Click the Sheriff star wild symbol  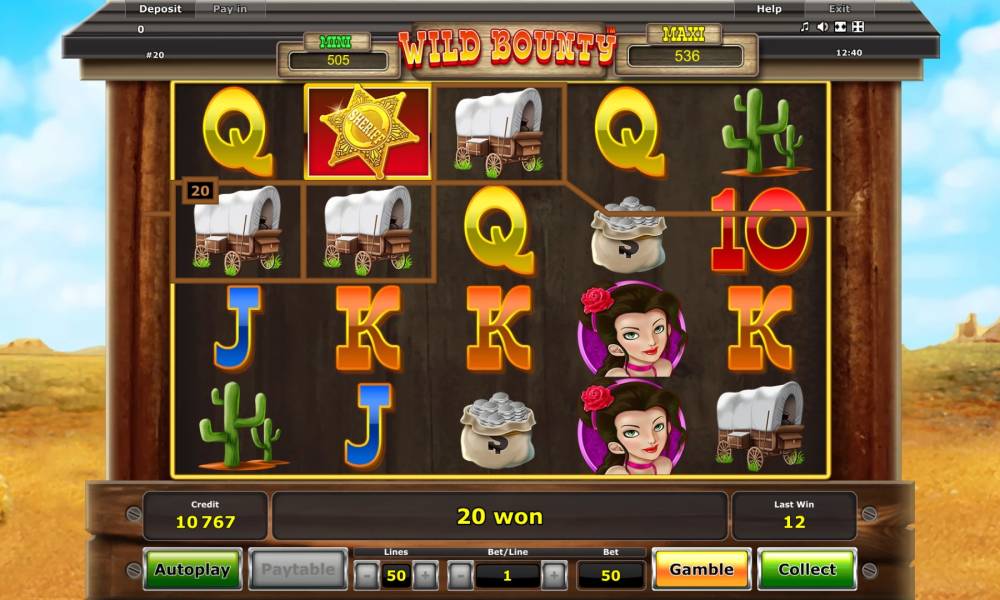point(368,132)
